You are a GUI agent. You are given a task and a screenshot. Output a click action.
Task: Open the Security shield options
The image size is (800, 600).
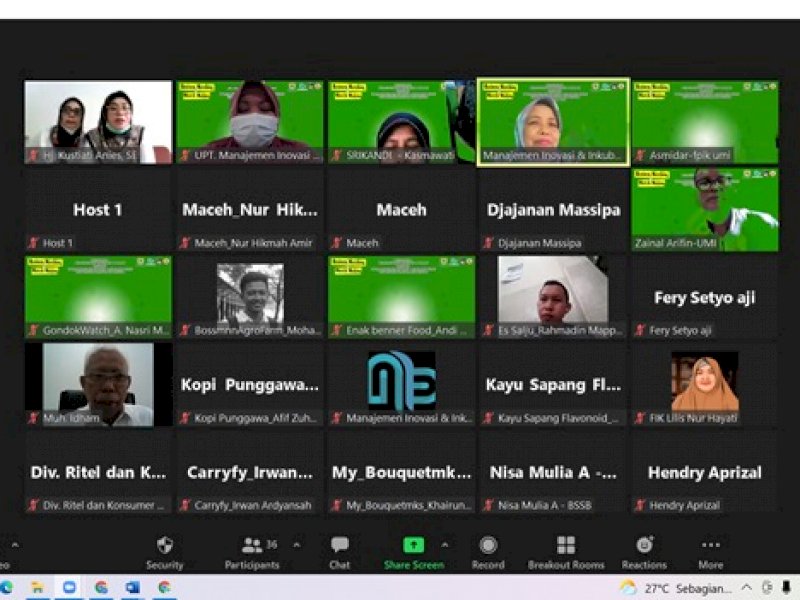(165, 551)
